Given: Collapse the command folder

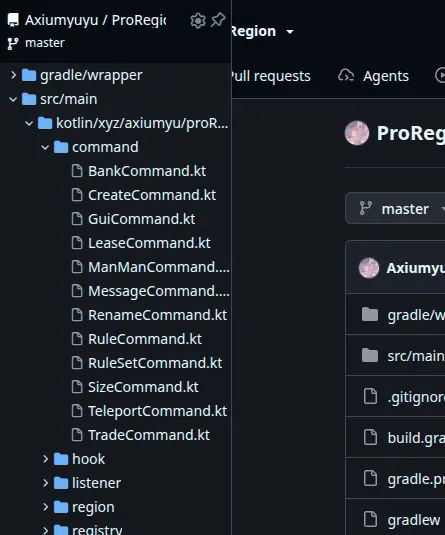Looking at the screenshot, I should [x=45, y=147].
